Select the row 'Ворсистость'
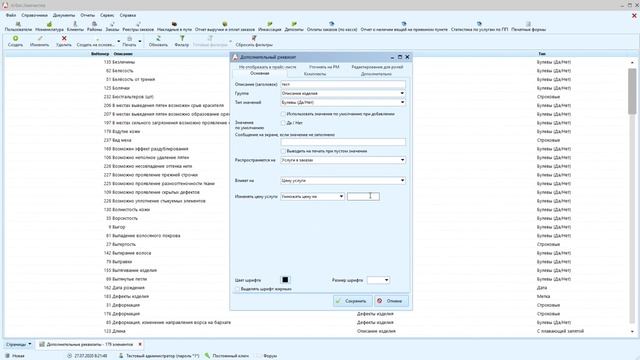 click(124, 218)
